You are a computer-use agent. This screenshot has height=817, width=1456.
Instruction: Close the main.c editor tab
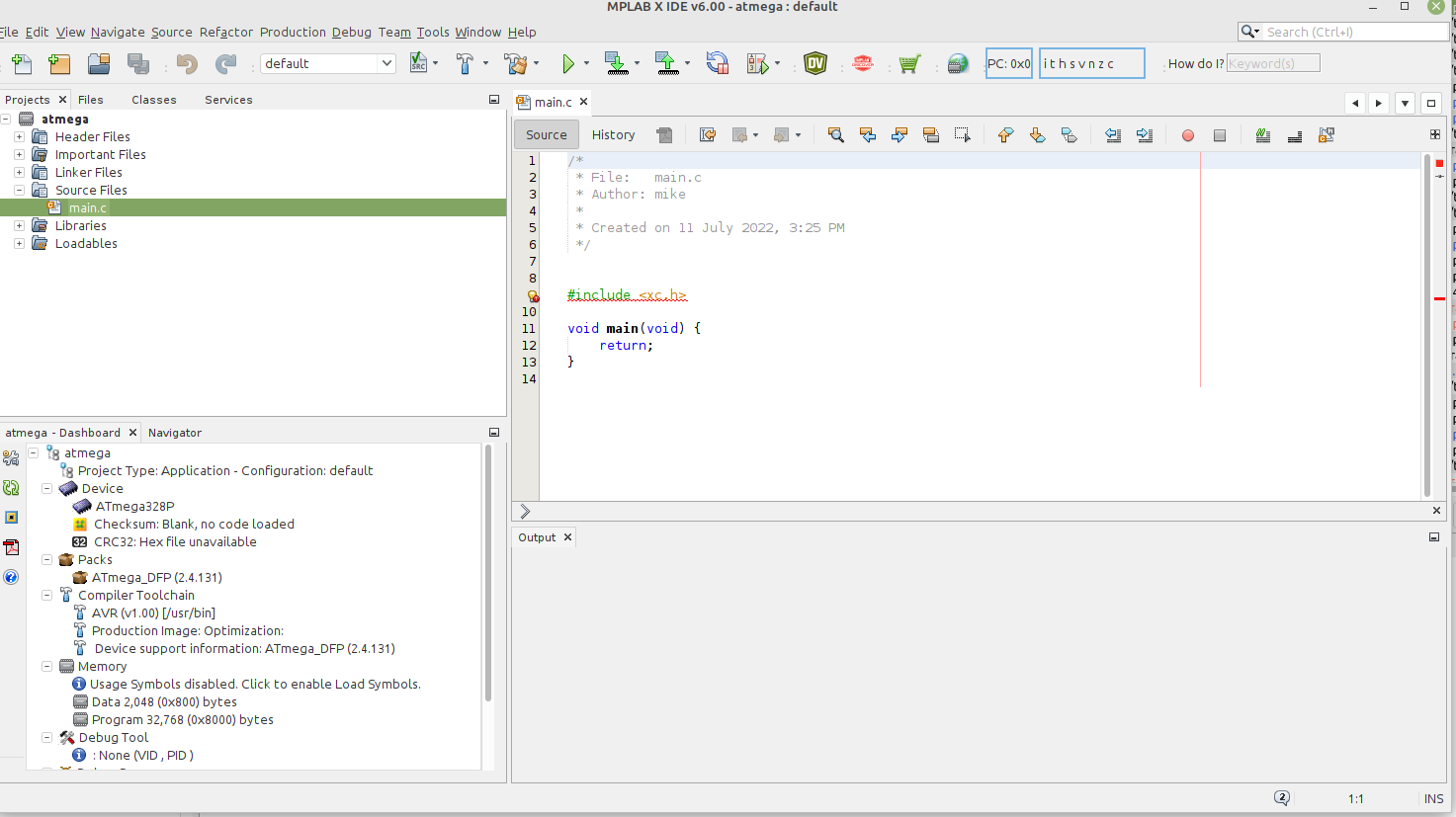coord(583,102)
